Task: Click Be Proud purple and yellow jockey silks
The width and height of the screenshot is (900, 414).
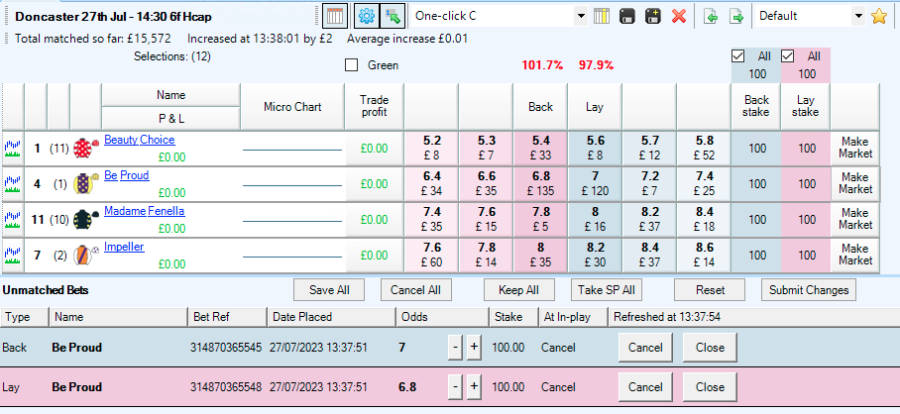Action: [86, 184]
